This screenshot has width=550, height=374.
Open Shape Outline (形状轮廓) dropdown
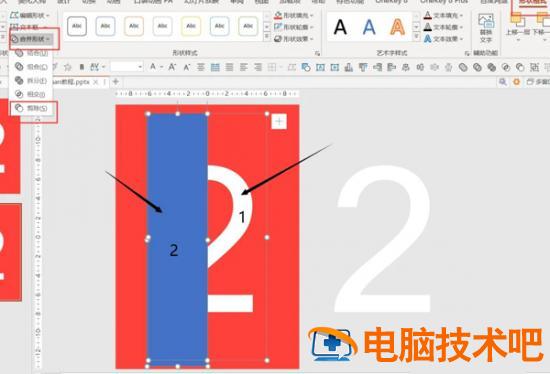click(294, 27)
